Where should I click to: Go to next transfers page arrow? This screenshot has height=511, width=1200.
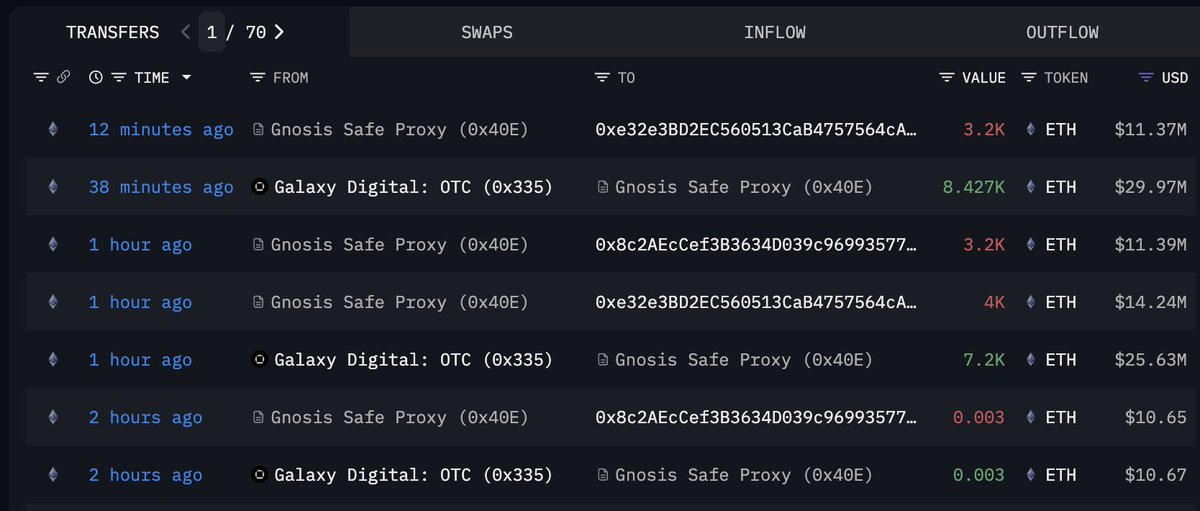(x=279, y=32)
